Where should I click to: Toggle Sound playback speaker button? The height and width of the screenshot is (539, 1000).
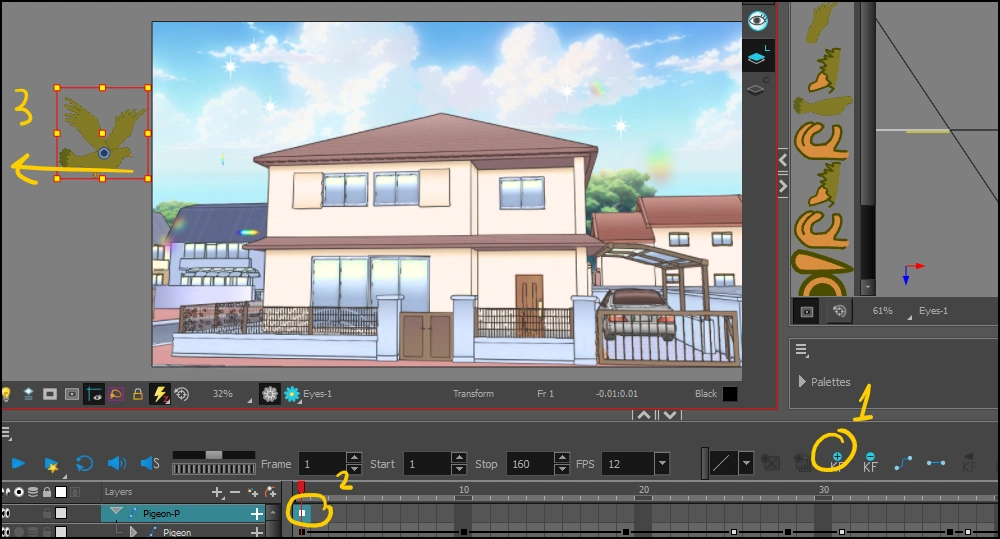point(117,463)
